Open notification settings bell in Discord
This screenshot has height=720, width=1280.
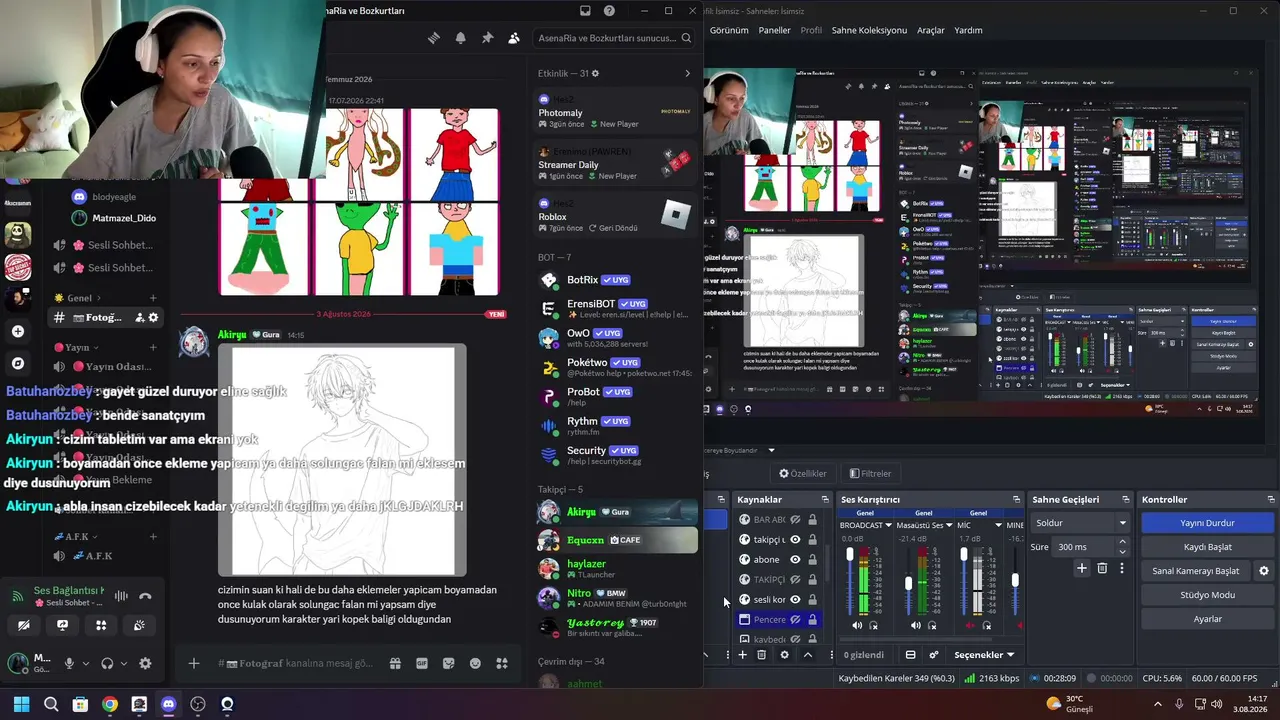pyautogui.click(x=460, y=38)
